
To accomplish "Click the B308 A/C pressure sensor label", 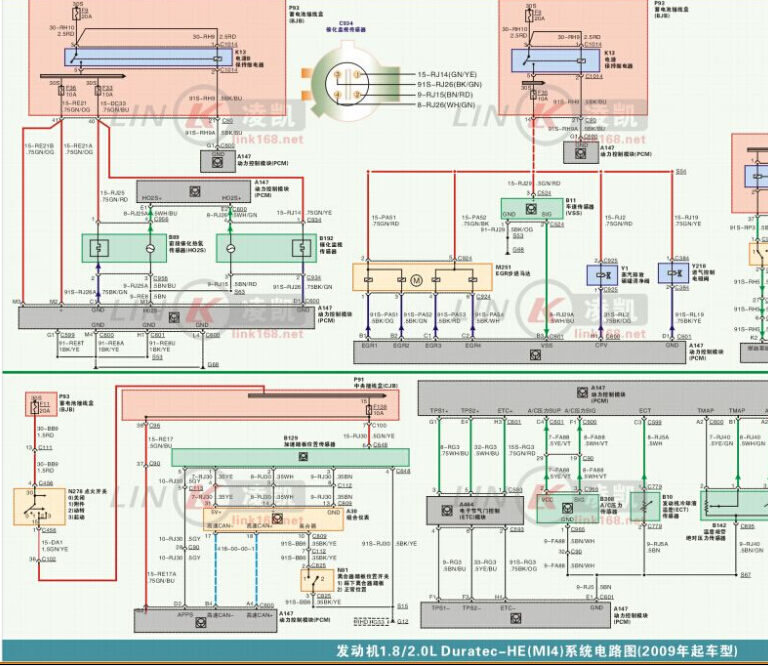I will click(x=611, y=505).
